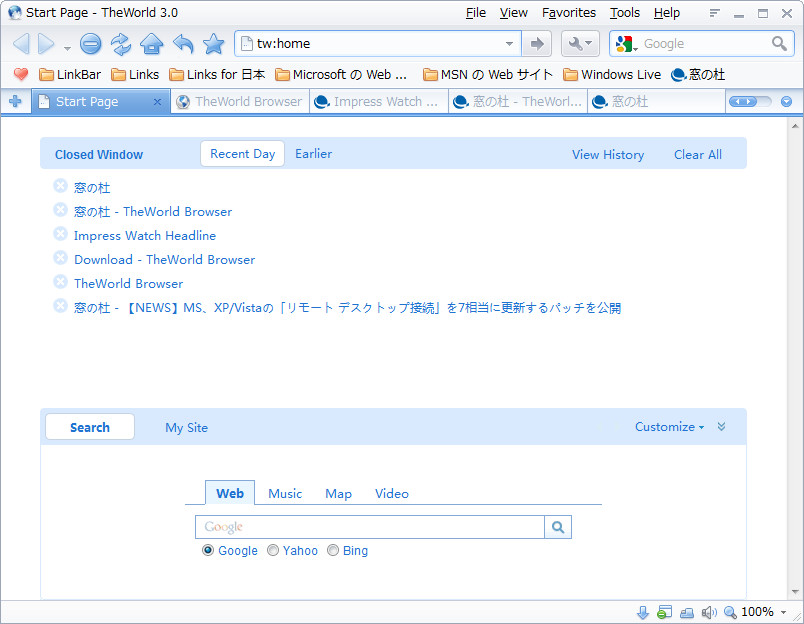Click the red heart favorites icon
Screen dimensions: 804x624
[x=21, y=75]
